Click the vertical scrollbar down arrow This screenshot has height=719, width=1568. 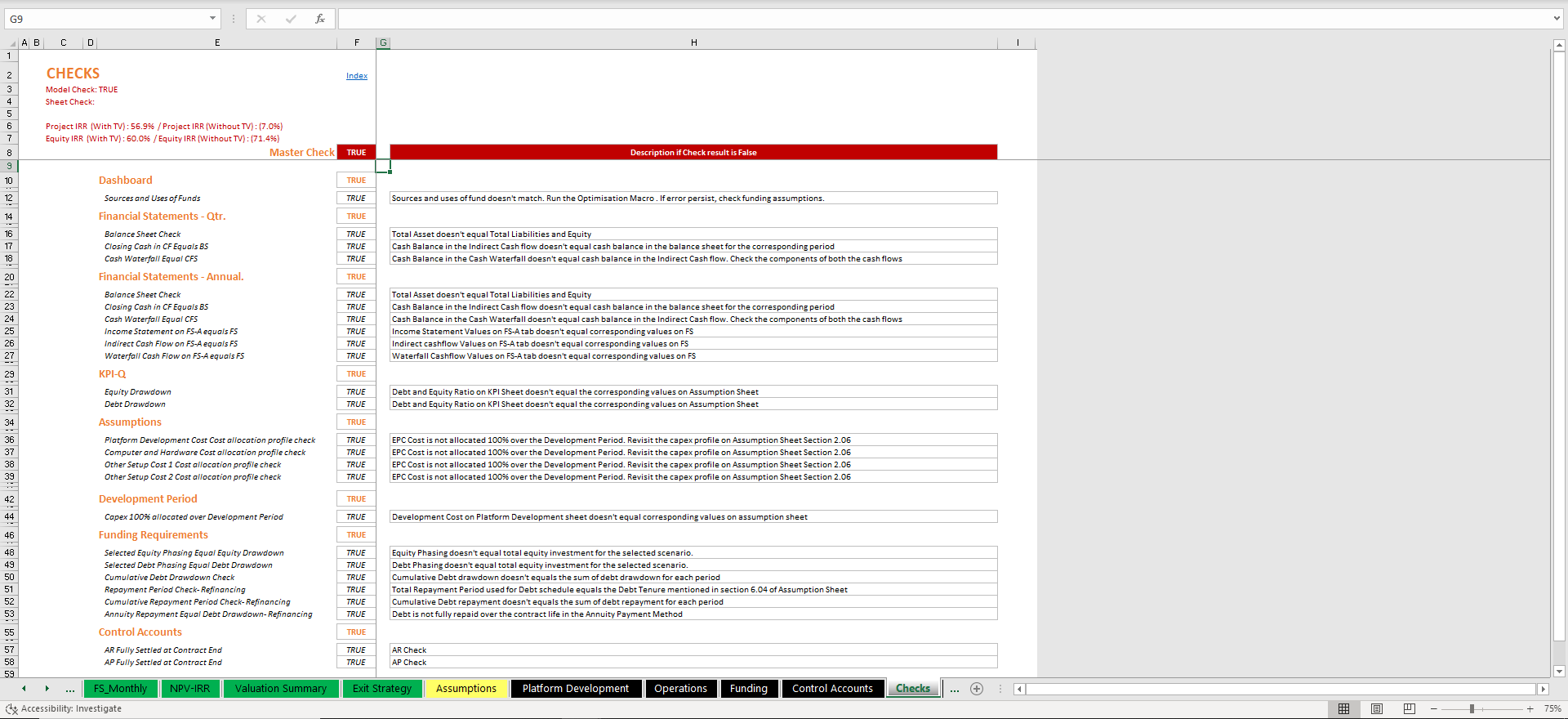pos(1559,672)
